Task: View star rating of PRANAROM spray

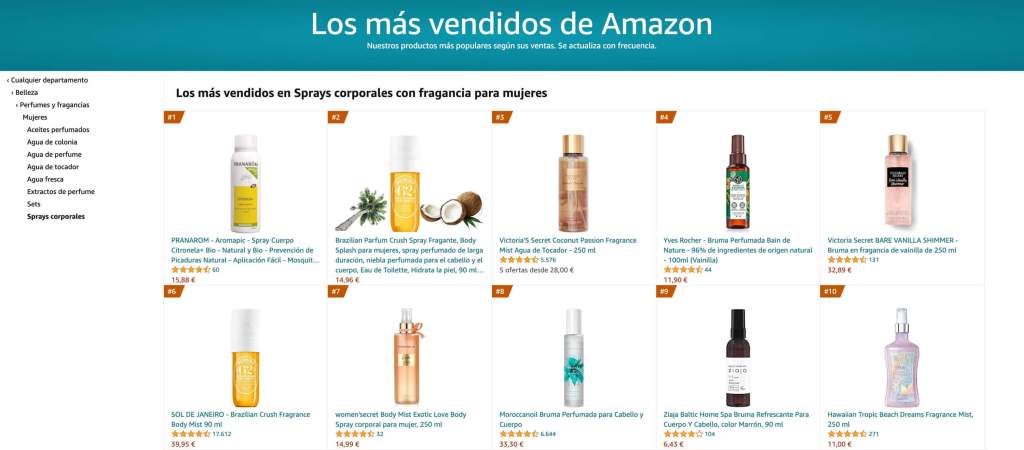Action: 191,270
